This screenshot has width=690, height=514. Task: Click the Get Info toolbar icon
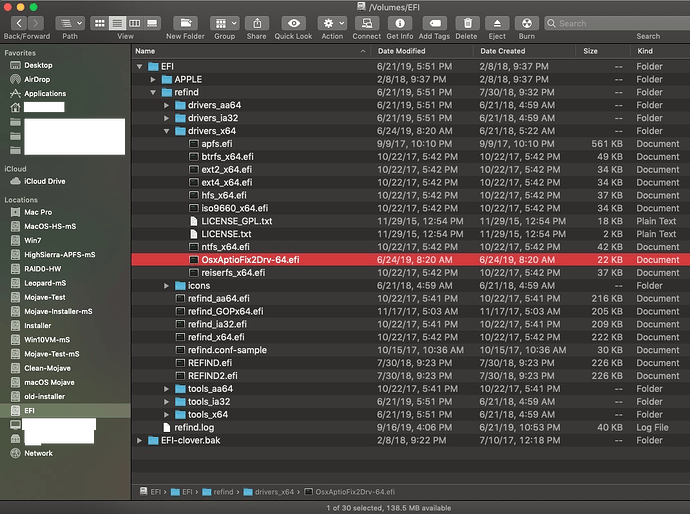400,22
